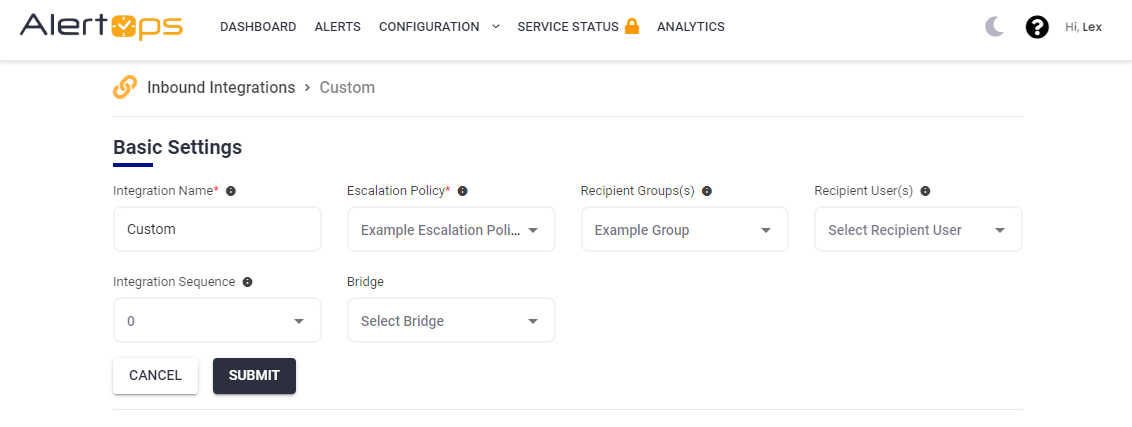
Task: Open the Select Recipient User dropdown
Action: [918, 230]
